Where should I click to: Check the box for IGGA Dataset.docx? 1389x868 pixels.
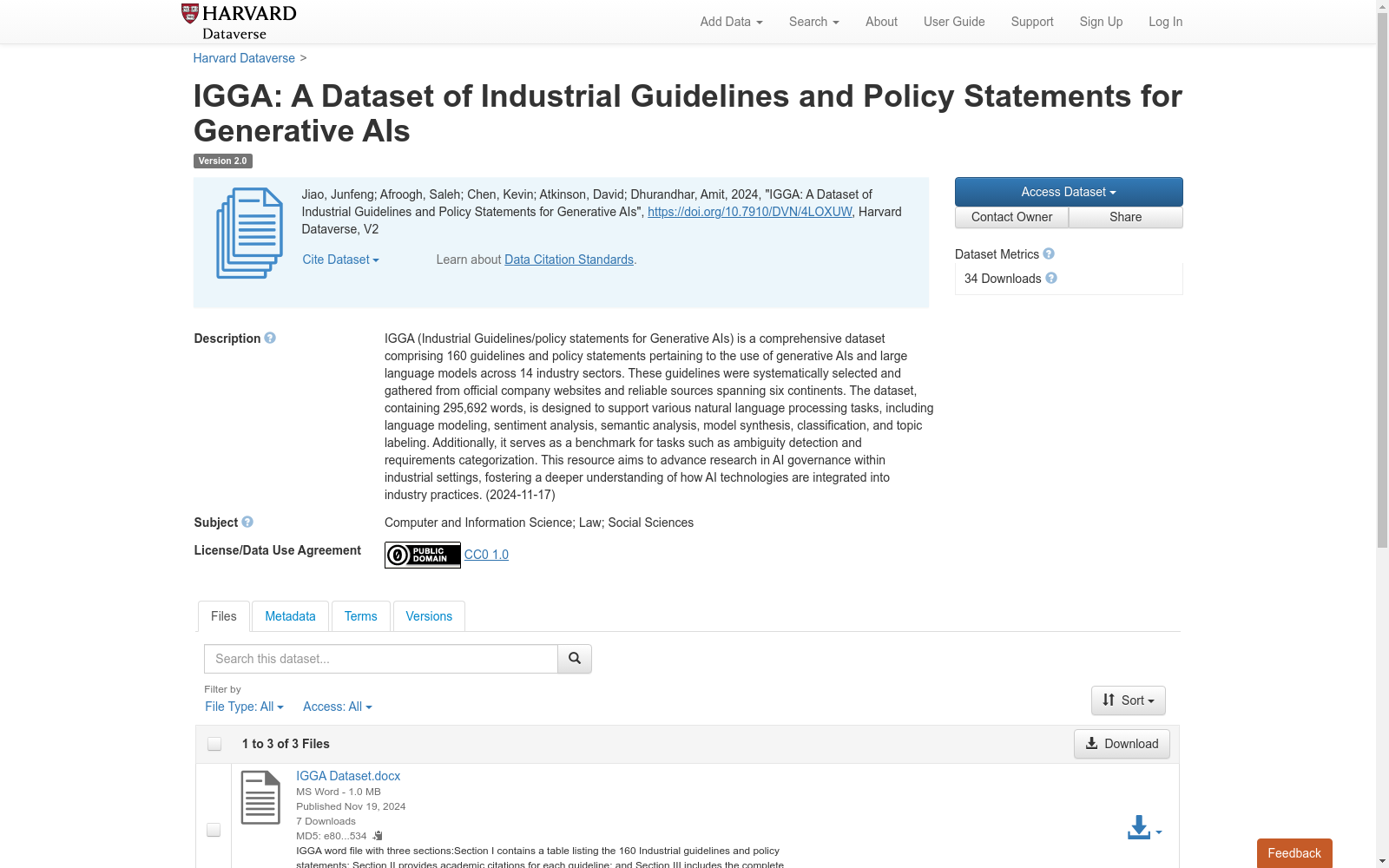[x=214, y=830]
